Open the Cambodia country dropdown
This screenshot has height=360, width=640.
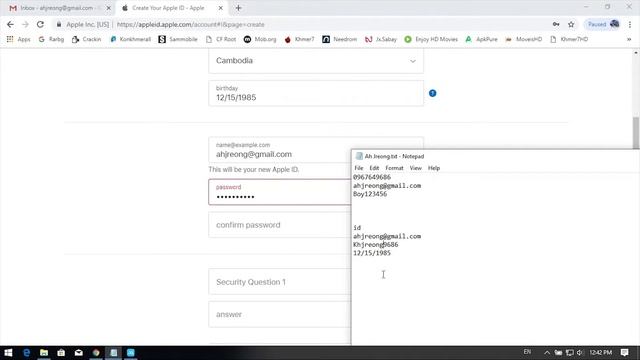tap(316, 61)
